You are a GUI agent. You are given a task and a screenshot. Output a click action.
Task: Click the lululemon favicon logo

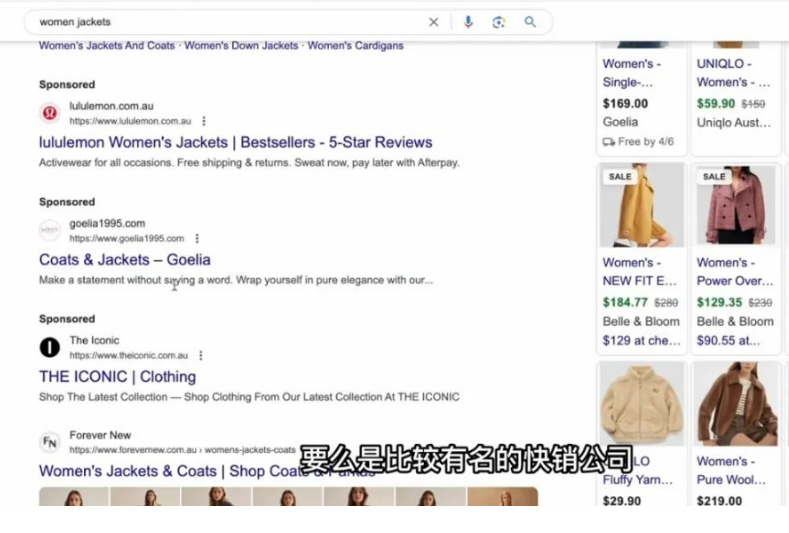(50, 113)
